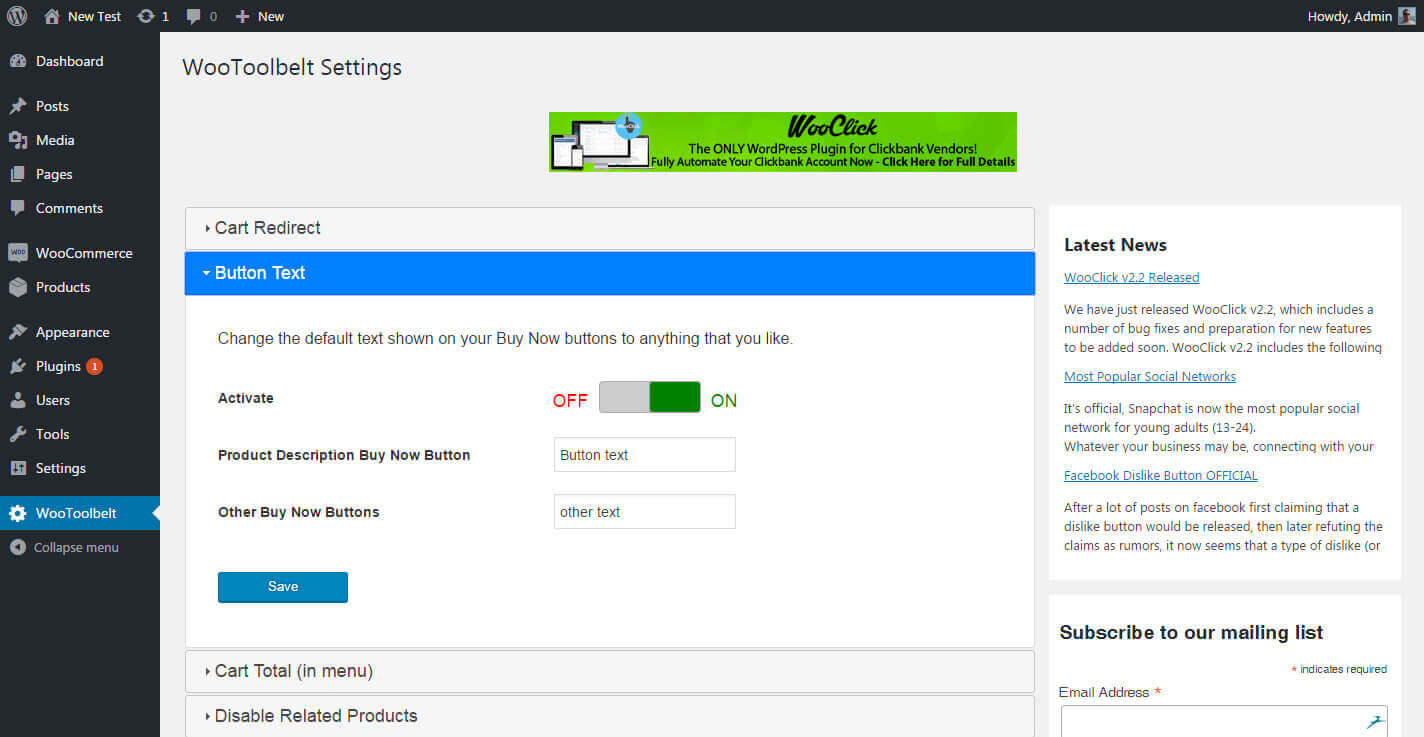The height and width of the screenshot is (737, 1424).
Task: Click the Comments bubble icon in sidebar
Action: [x=18, y=208]
